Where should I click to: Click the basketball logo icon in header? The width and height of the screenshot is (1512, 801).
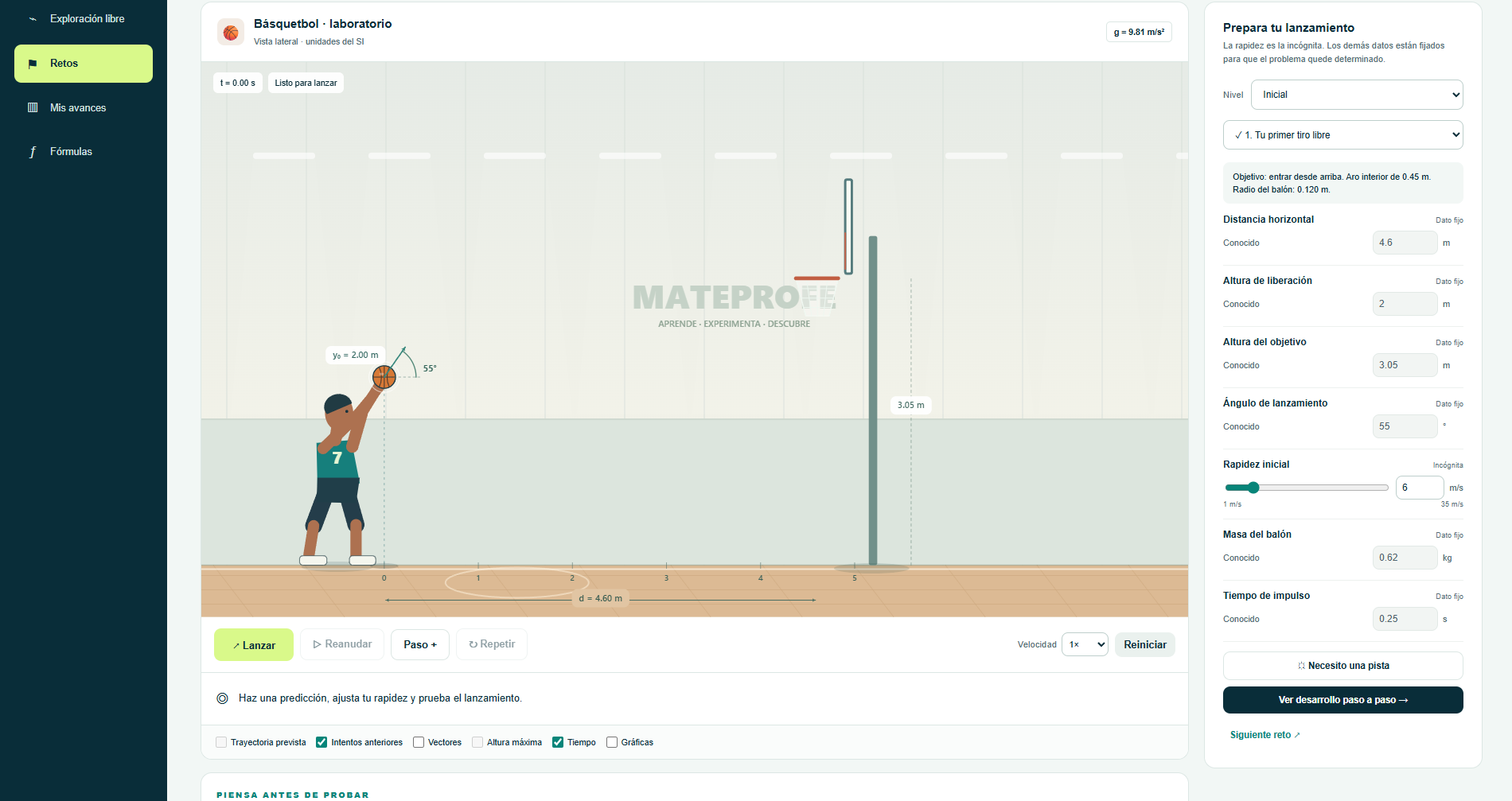coord(231,32)
